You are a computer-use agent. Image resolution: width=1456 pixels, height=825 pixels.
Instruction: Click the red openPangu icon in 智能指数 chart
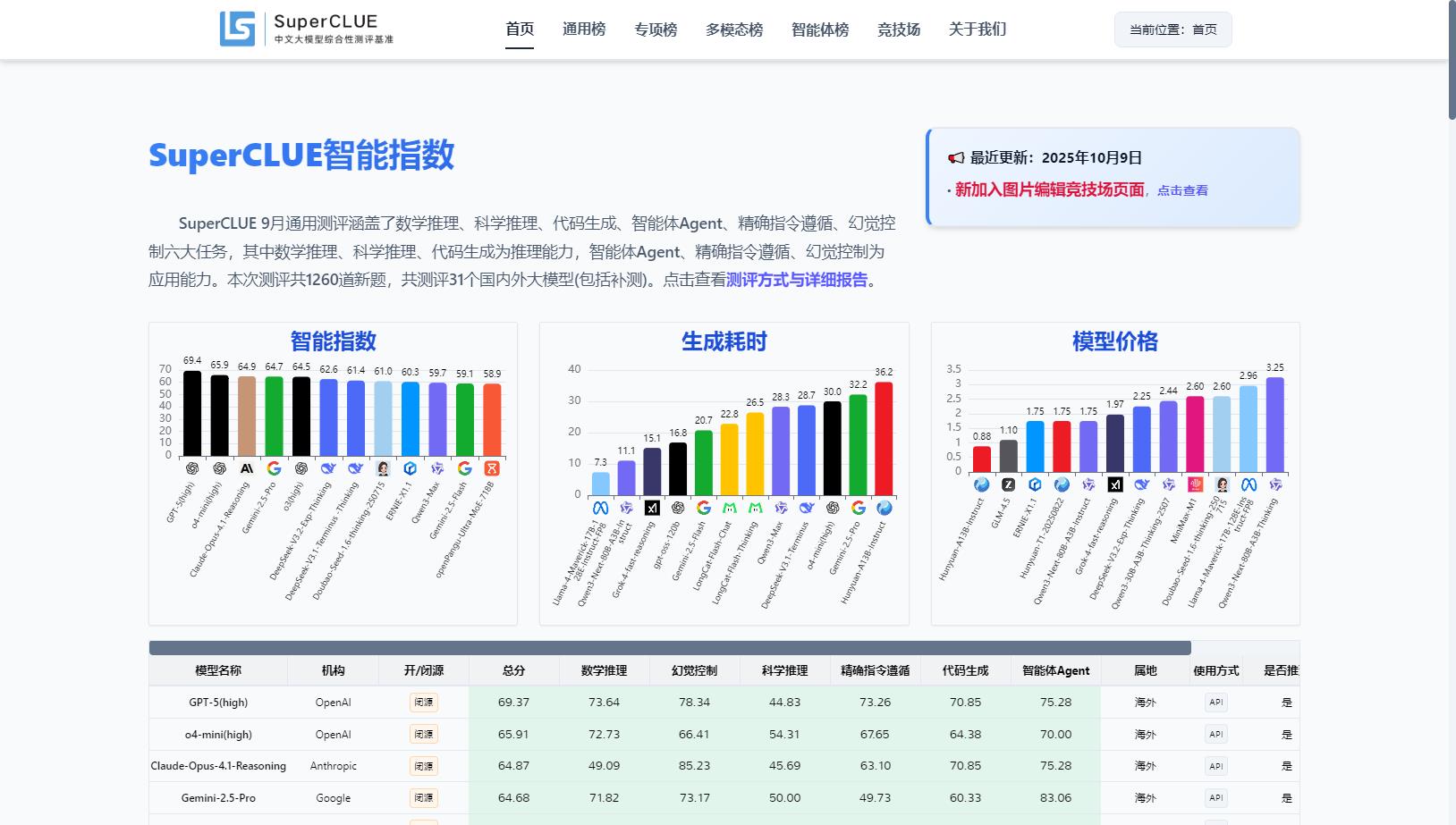(492, 468)
